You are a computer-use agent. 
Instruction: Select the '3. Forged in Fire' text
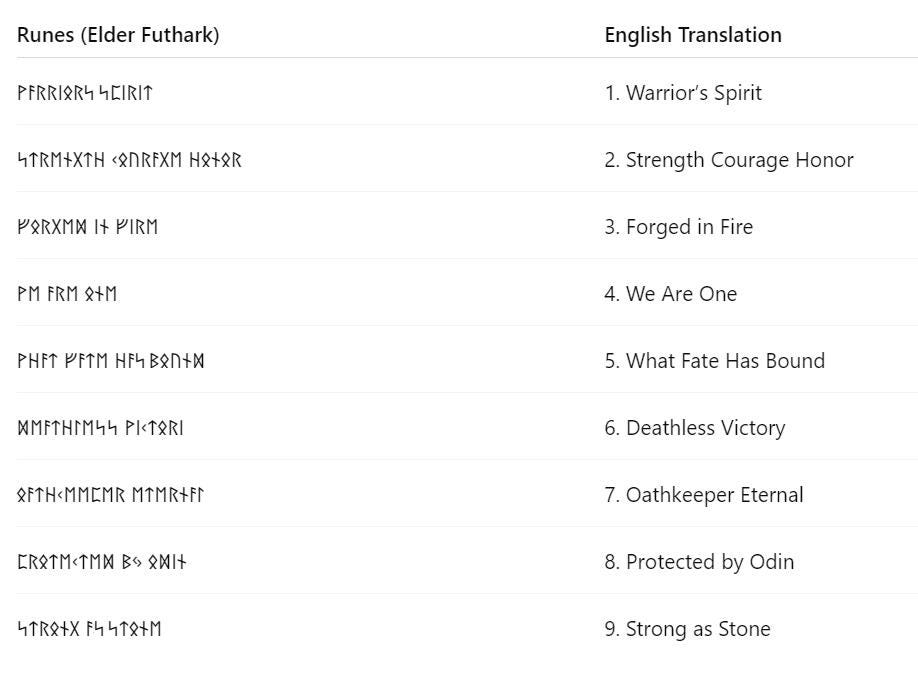click(679, 227)
